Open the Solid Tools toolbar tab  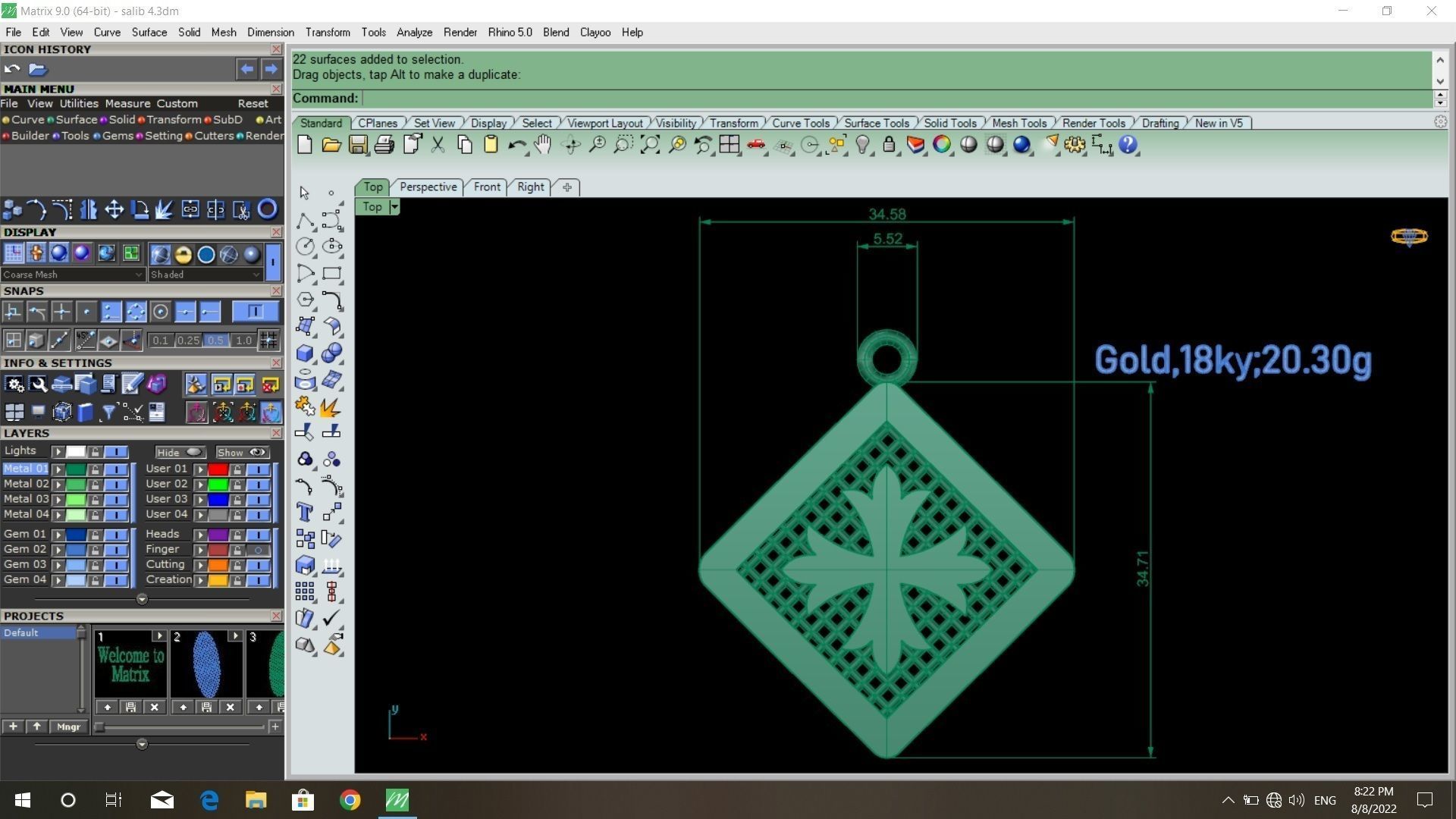pos(949,123)
